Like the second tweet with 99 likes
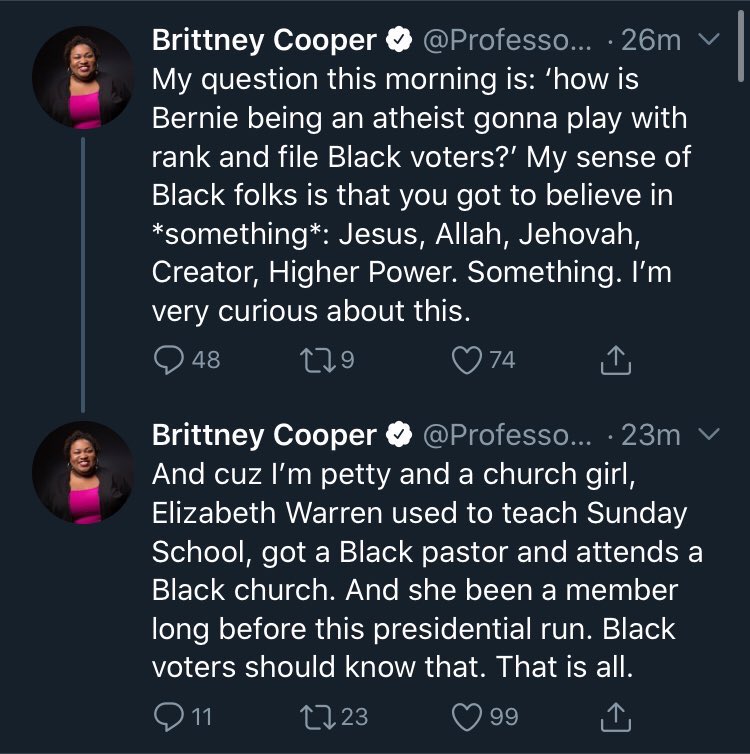Image resolution: width=750 pixels, height=754 pixels. point(467,716)
